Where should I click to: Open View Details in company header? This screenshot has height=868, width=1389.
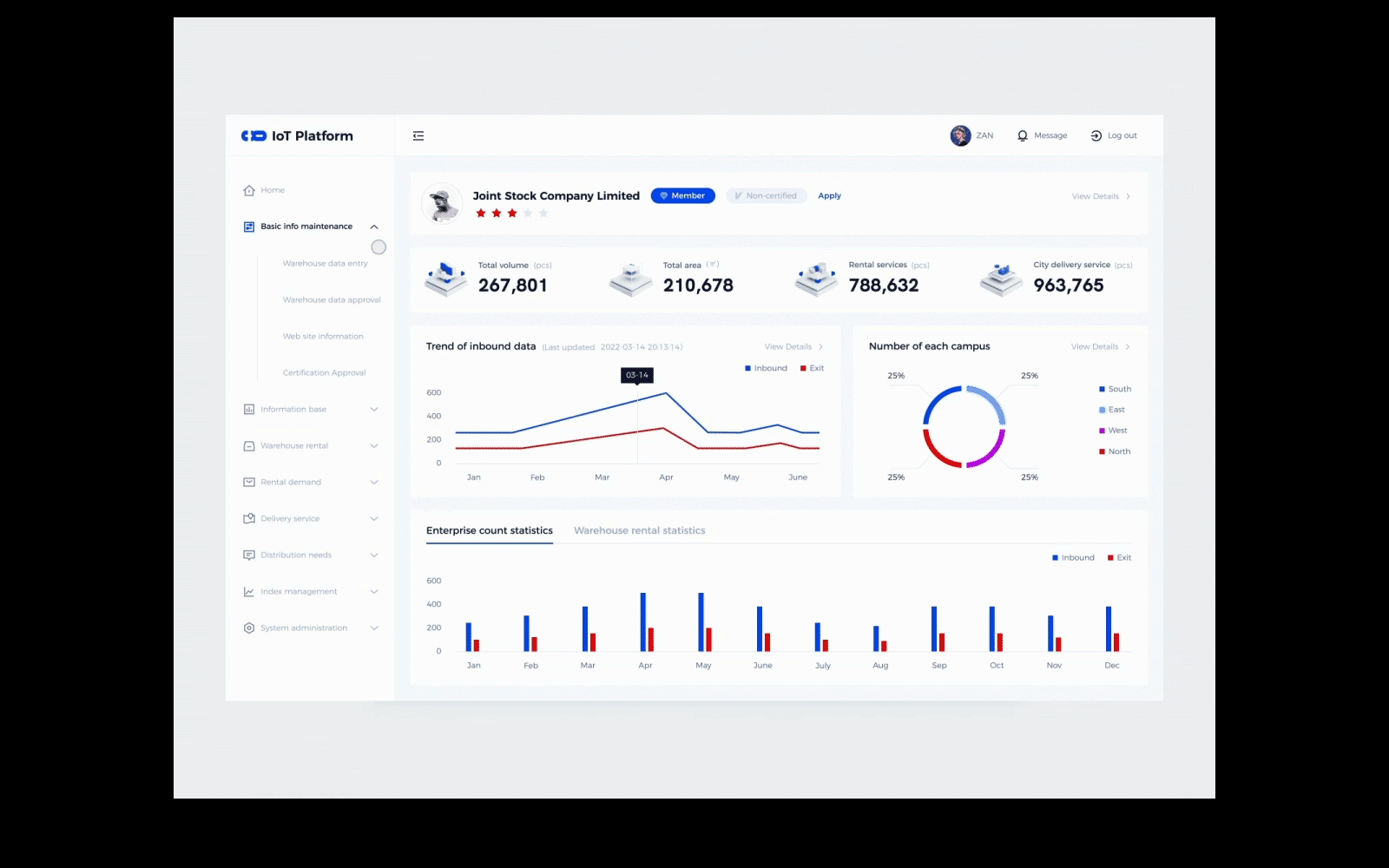point(1101,196)
